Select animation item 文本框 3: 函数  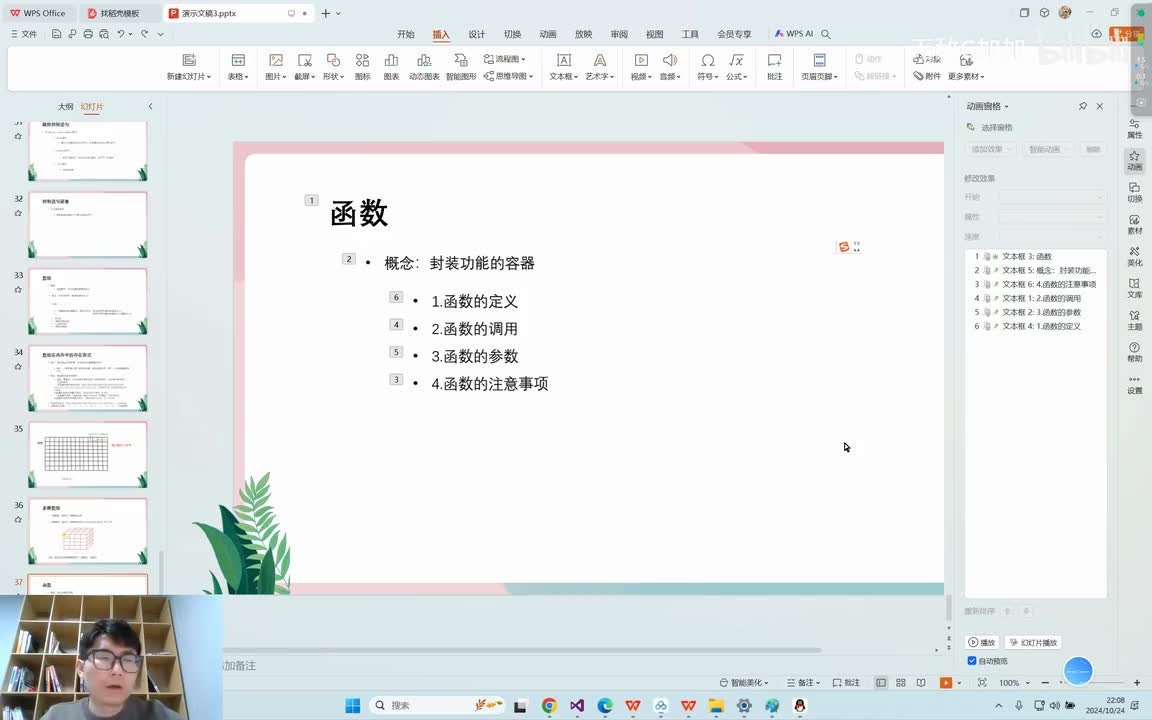click(x=1035, y=256)
